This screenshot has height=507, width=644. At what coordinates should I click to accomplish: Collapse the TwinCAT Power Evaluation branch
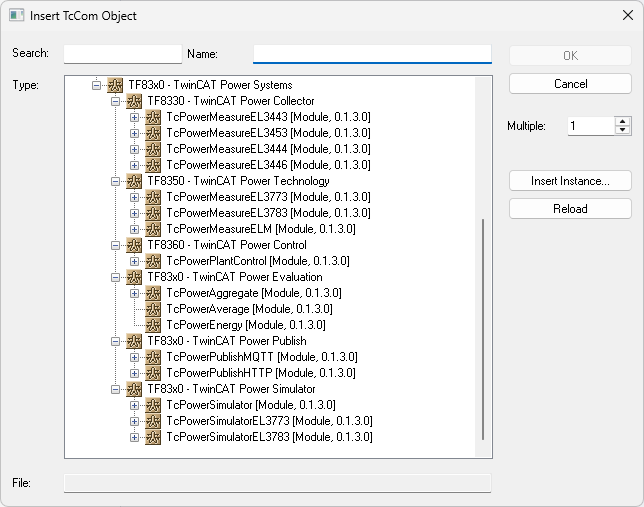pyautogui.click(x=115, y=278)
